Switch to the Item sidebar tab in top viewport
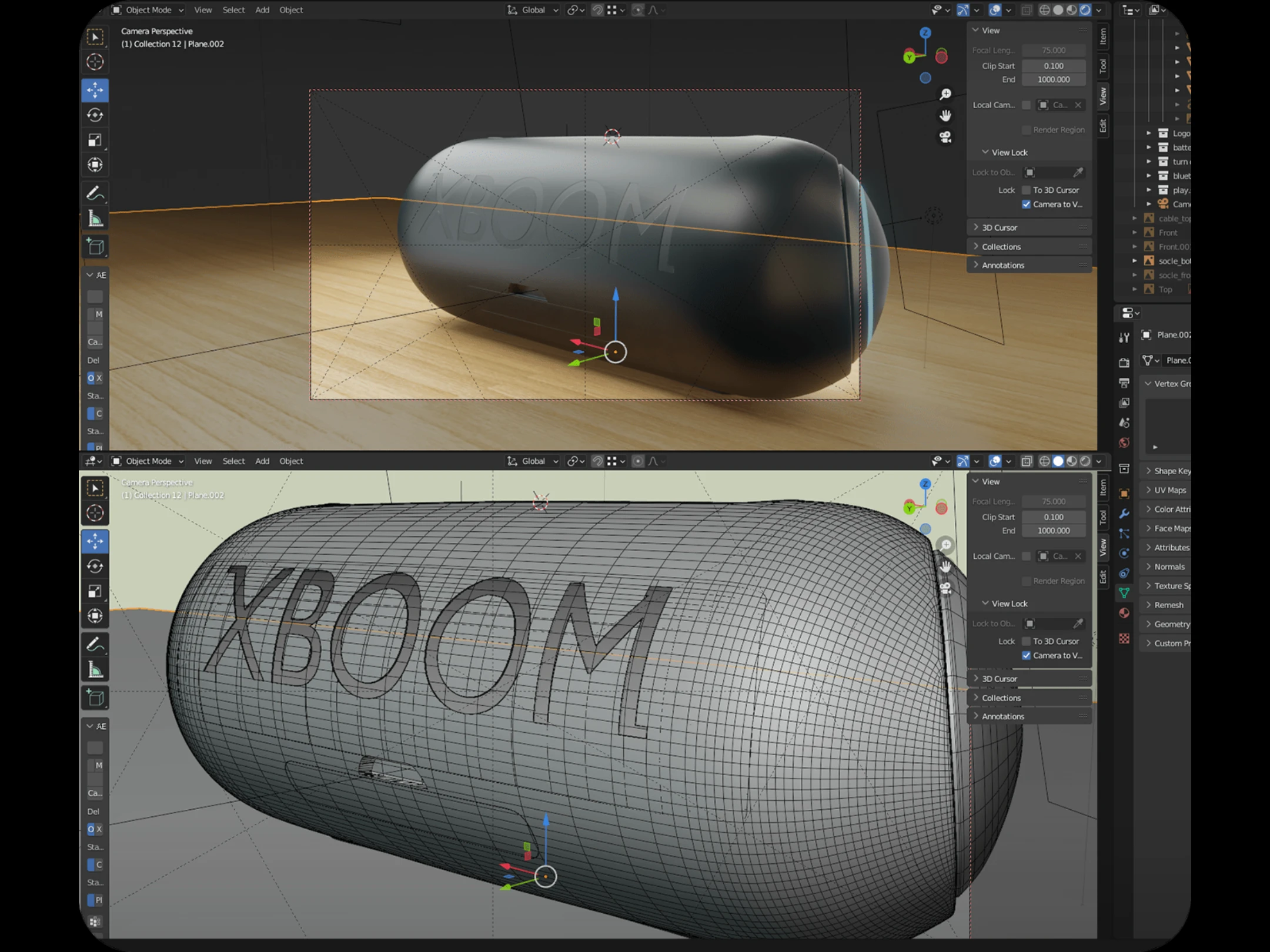Image resolution: width=1270 pixels, height=952 pixels. point(1103,36)
